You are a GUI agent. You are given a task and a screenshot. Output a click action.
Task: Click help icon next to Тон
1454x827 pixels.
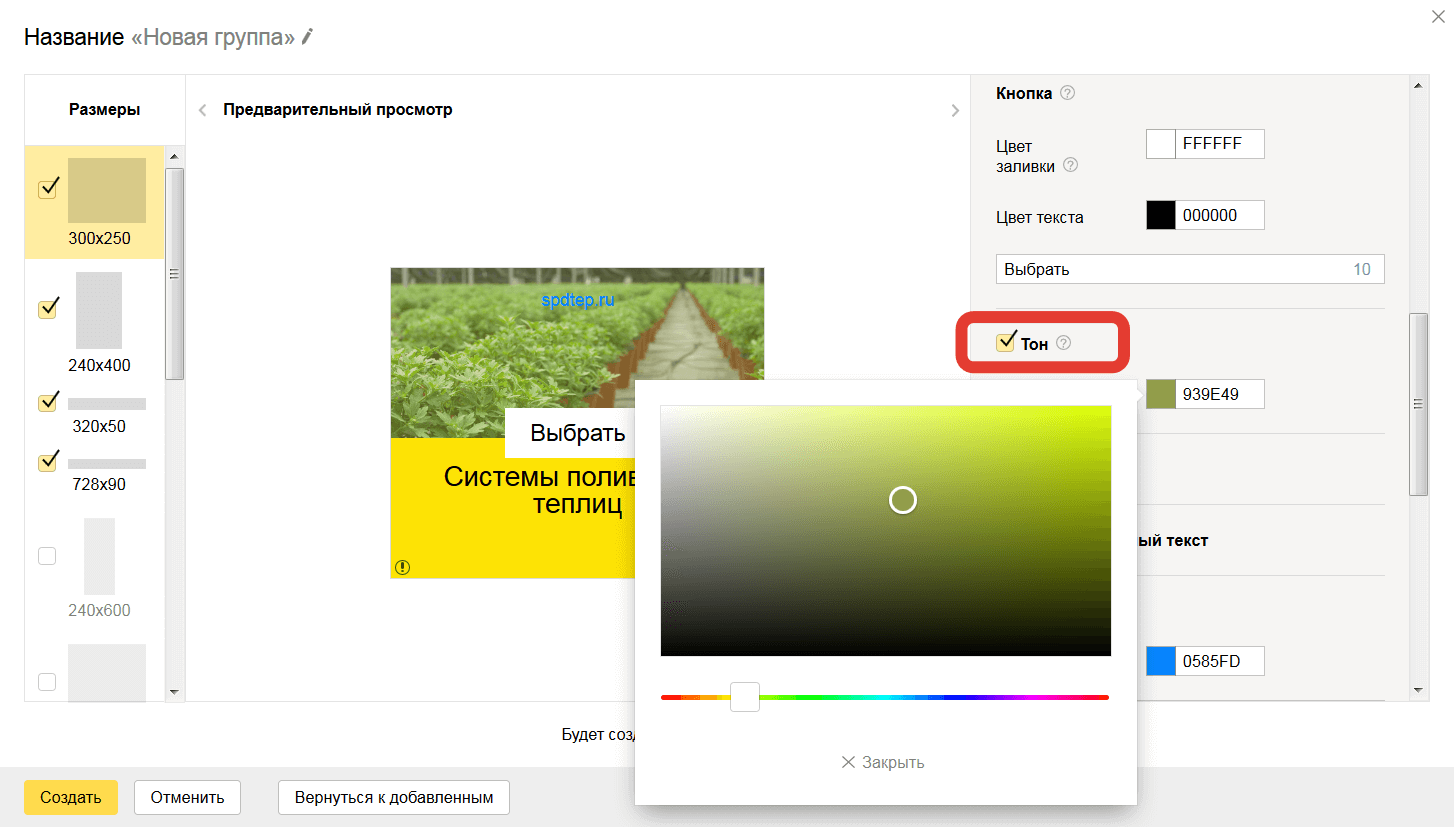pos(1063,343)
